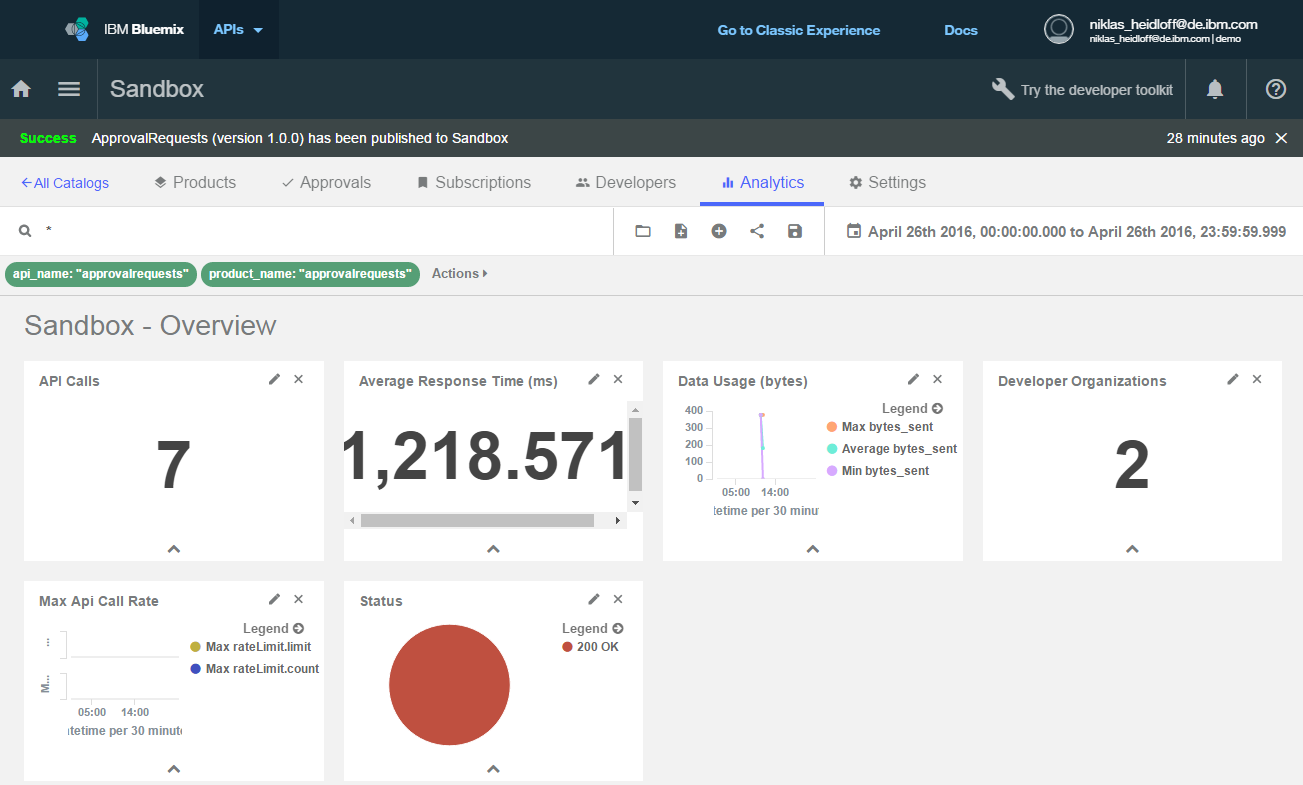Click the niklas_heidloff@de.ibm.com account name
Viewport: 1303px width, 785px height.
(1173, 24)
